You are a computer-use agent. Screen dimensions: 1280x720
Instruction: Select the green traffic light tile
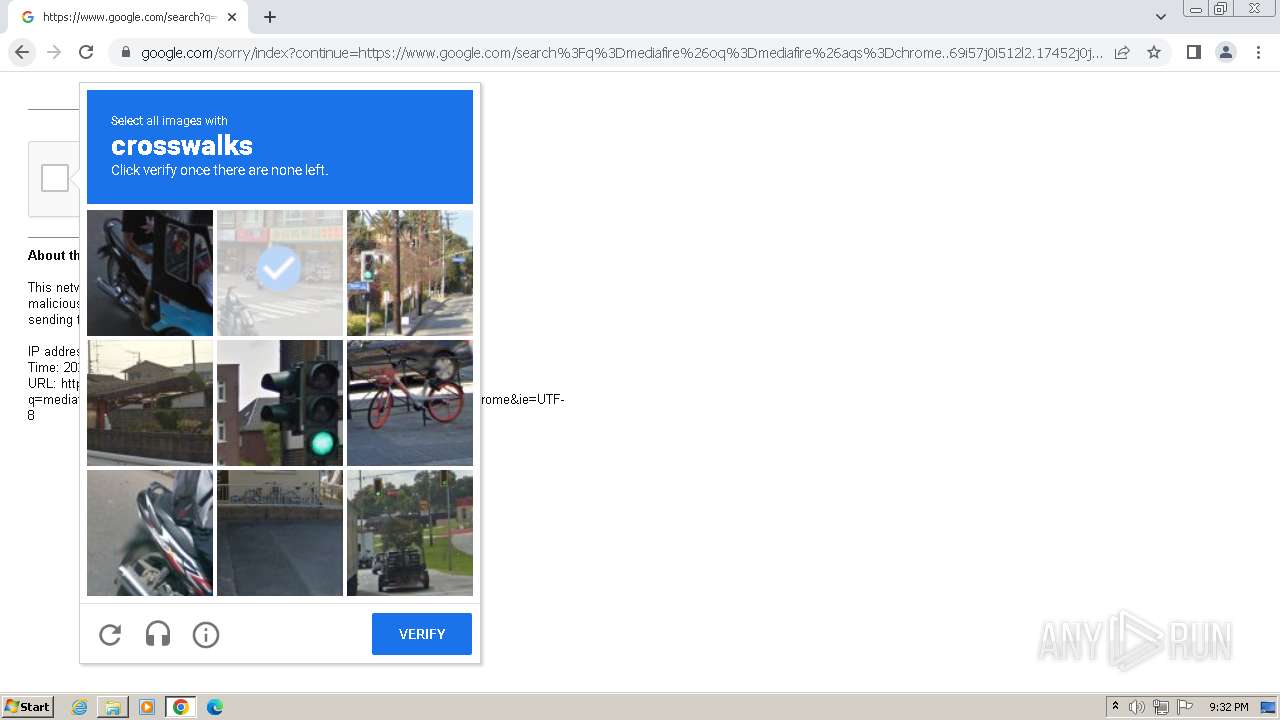click(280, 403)
